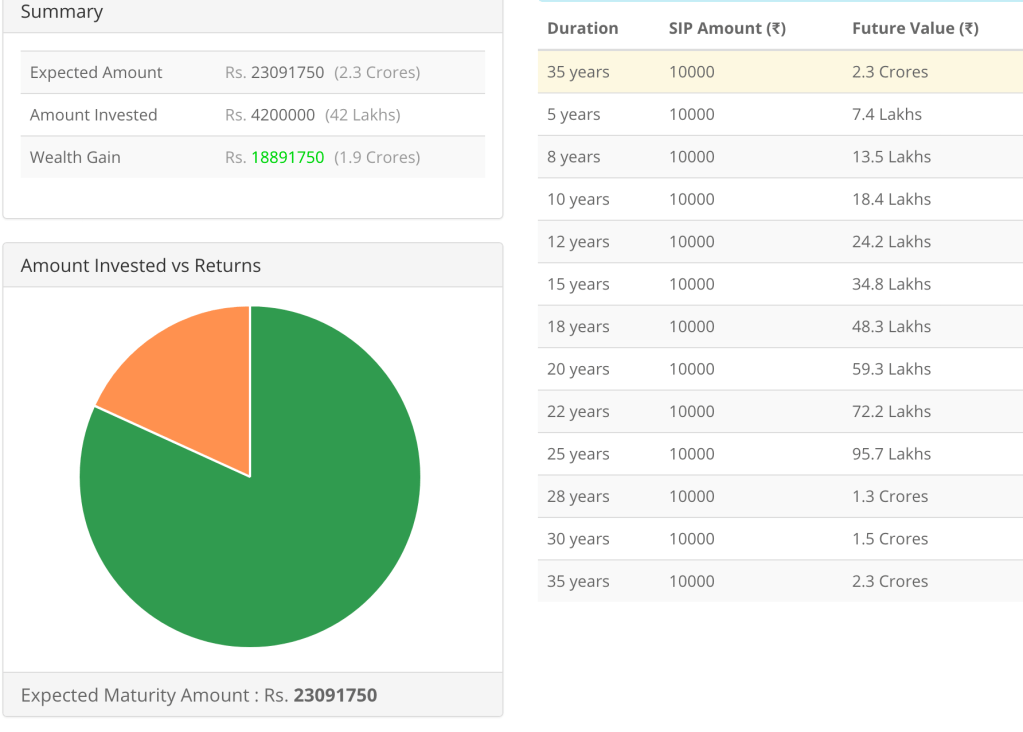
Task: Click the Expected Maturity Amount value
Action: (335, 695)
